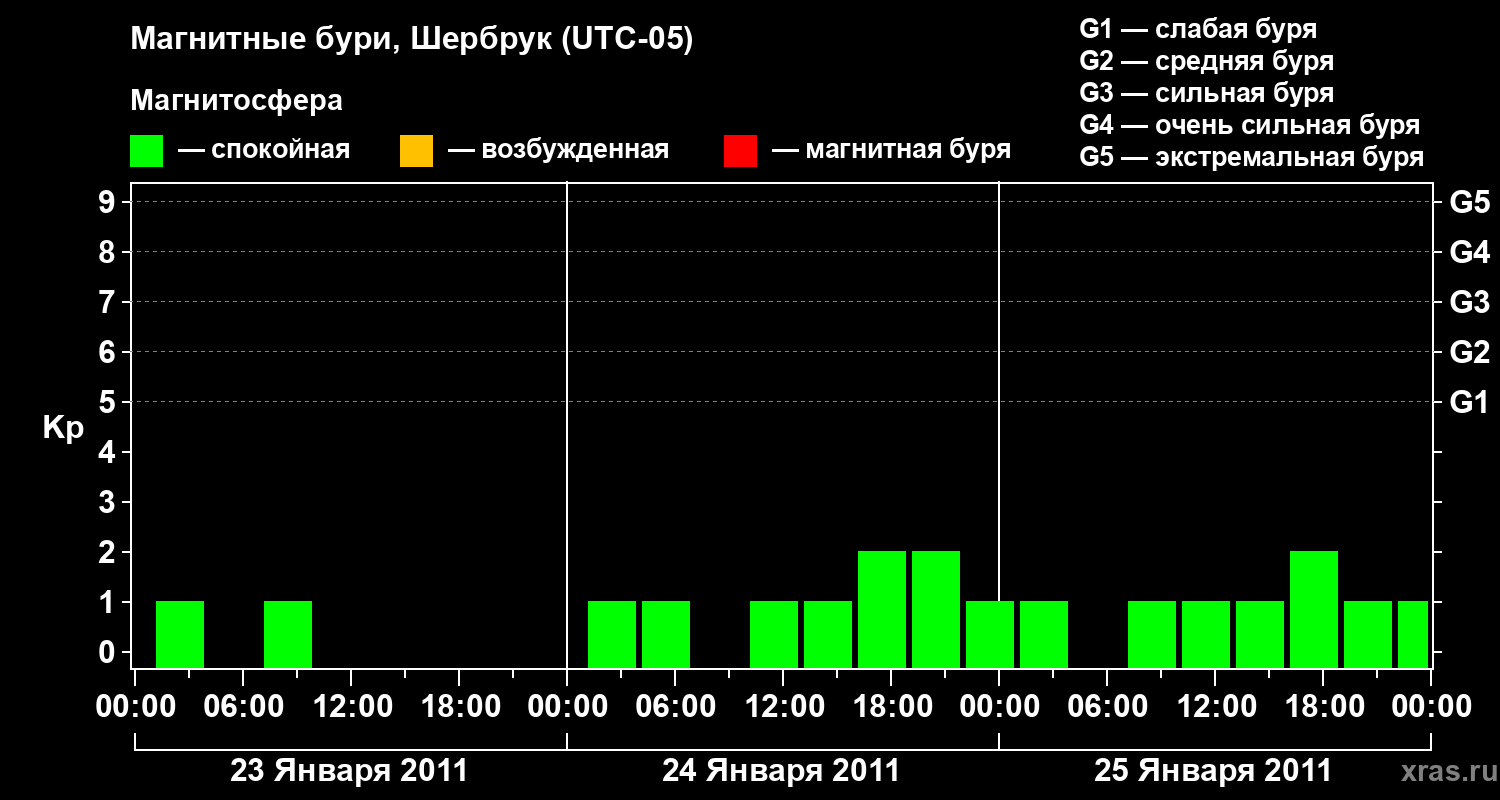Click the G4 label on right axis
The height and width of the screenshot is (800, 1500).
(x=1469, y=252)
